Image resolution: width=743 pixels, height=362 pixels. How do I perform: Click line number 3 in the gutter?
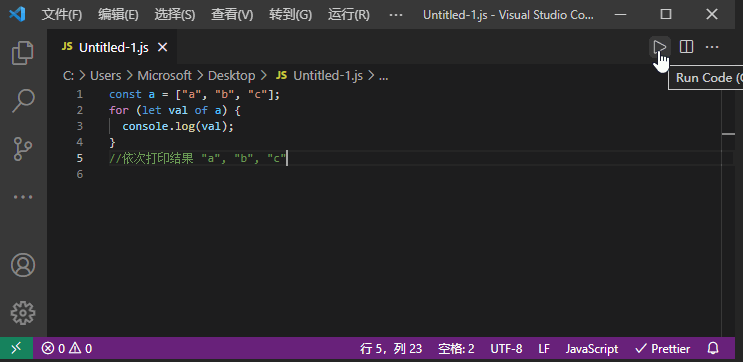79,126
